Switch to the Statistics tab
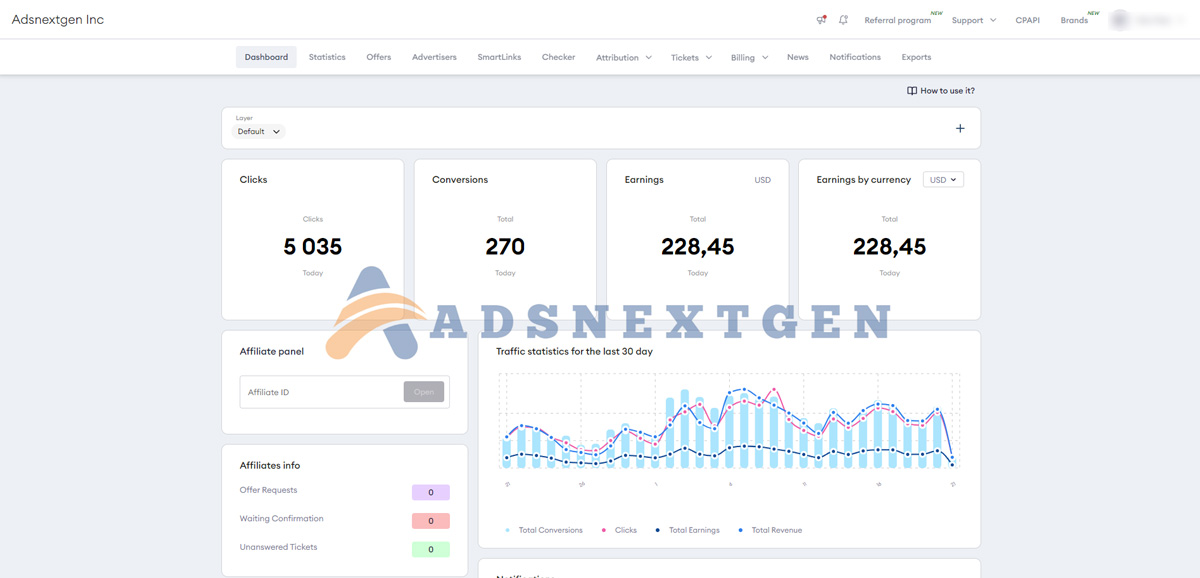Screen dimensions: 1200x578 click(327, 57)
